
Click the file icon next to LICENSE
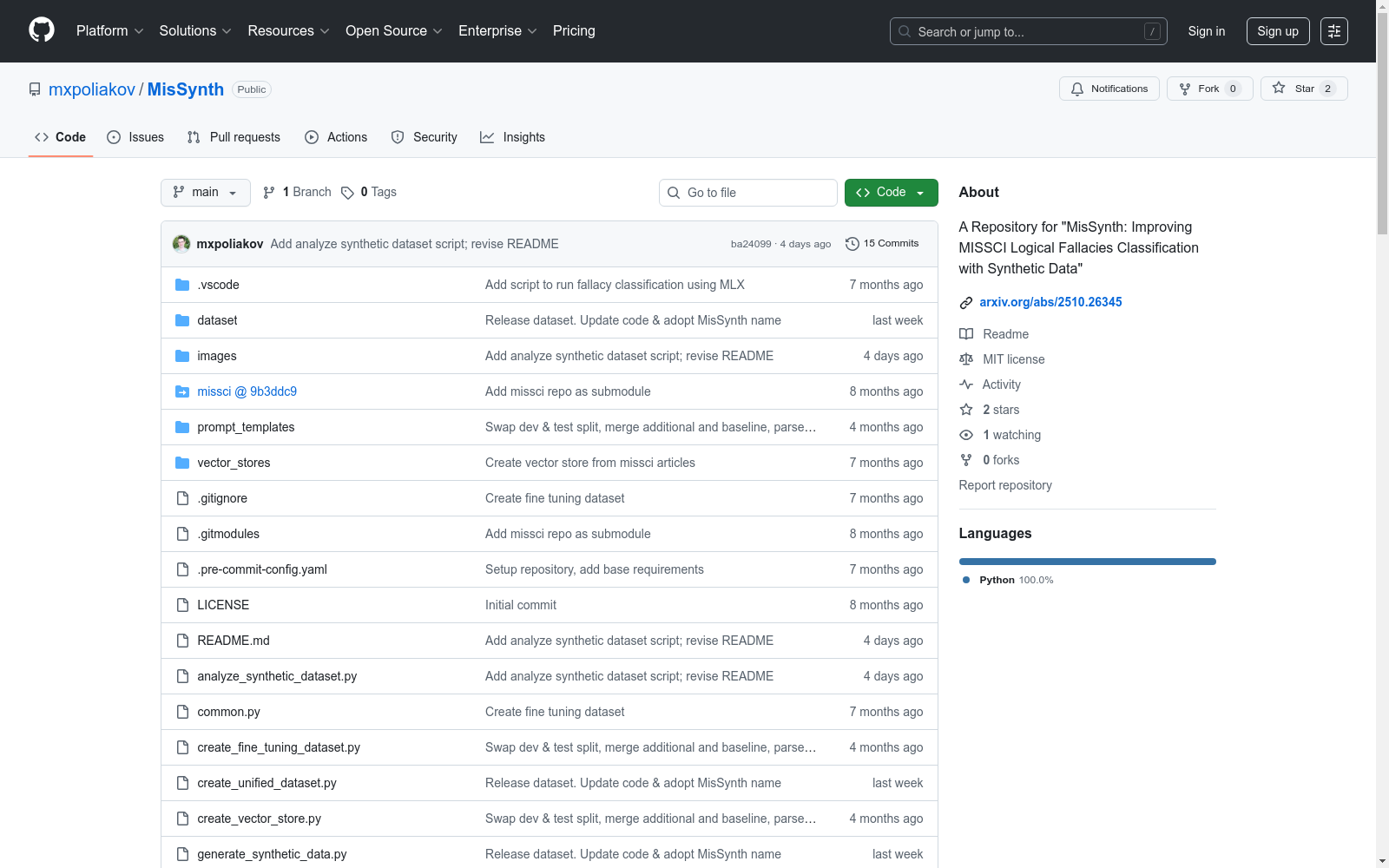(182, 605)
